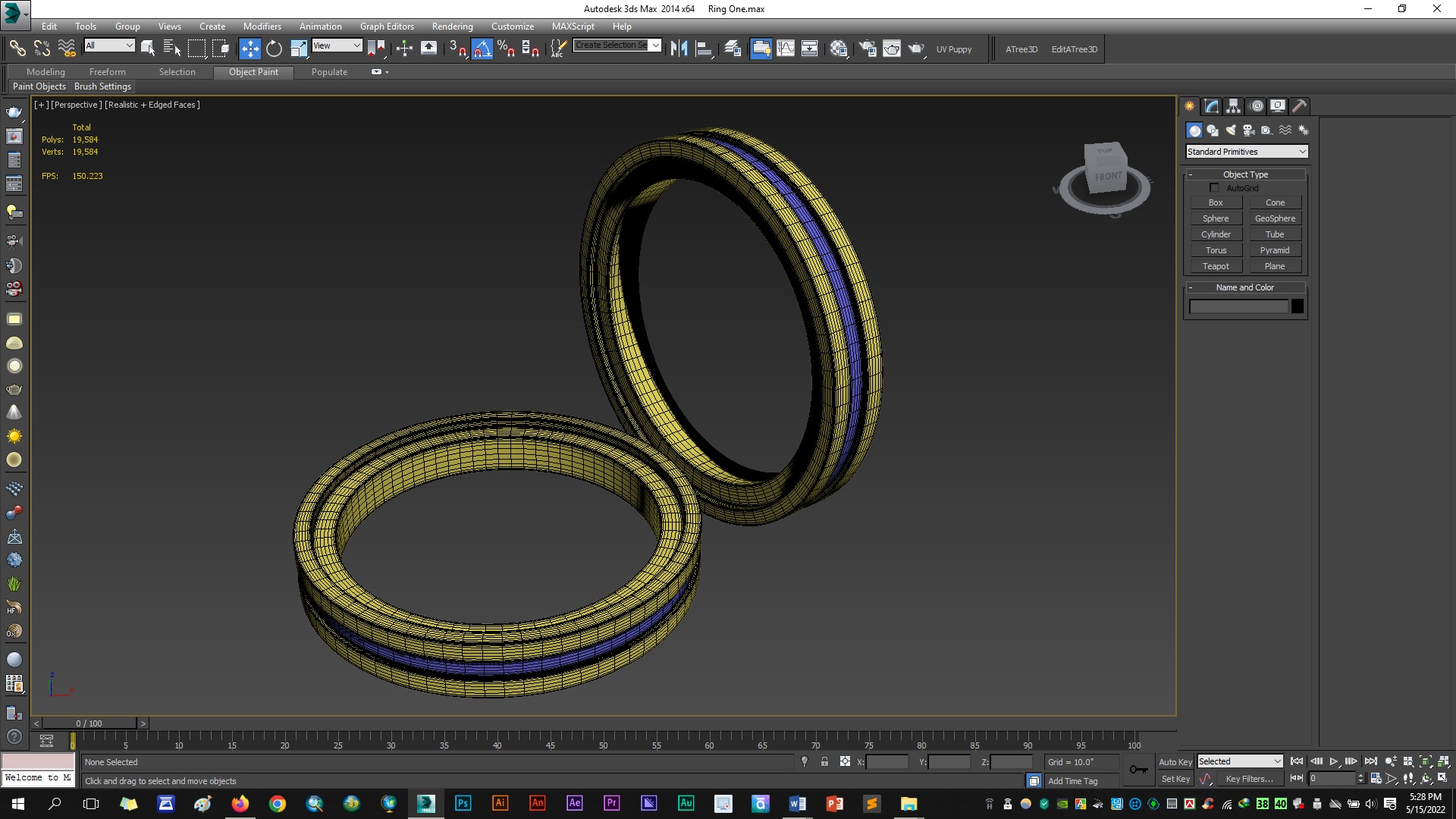Open the Modify panel tab icon
This screenshot has width=1456, height=819.
pyautogui.click(x=1212, y=106)
